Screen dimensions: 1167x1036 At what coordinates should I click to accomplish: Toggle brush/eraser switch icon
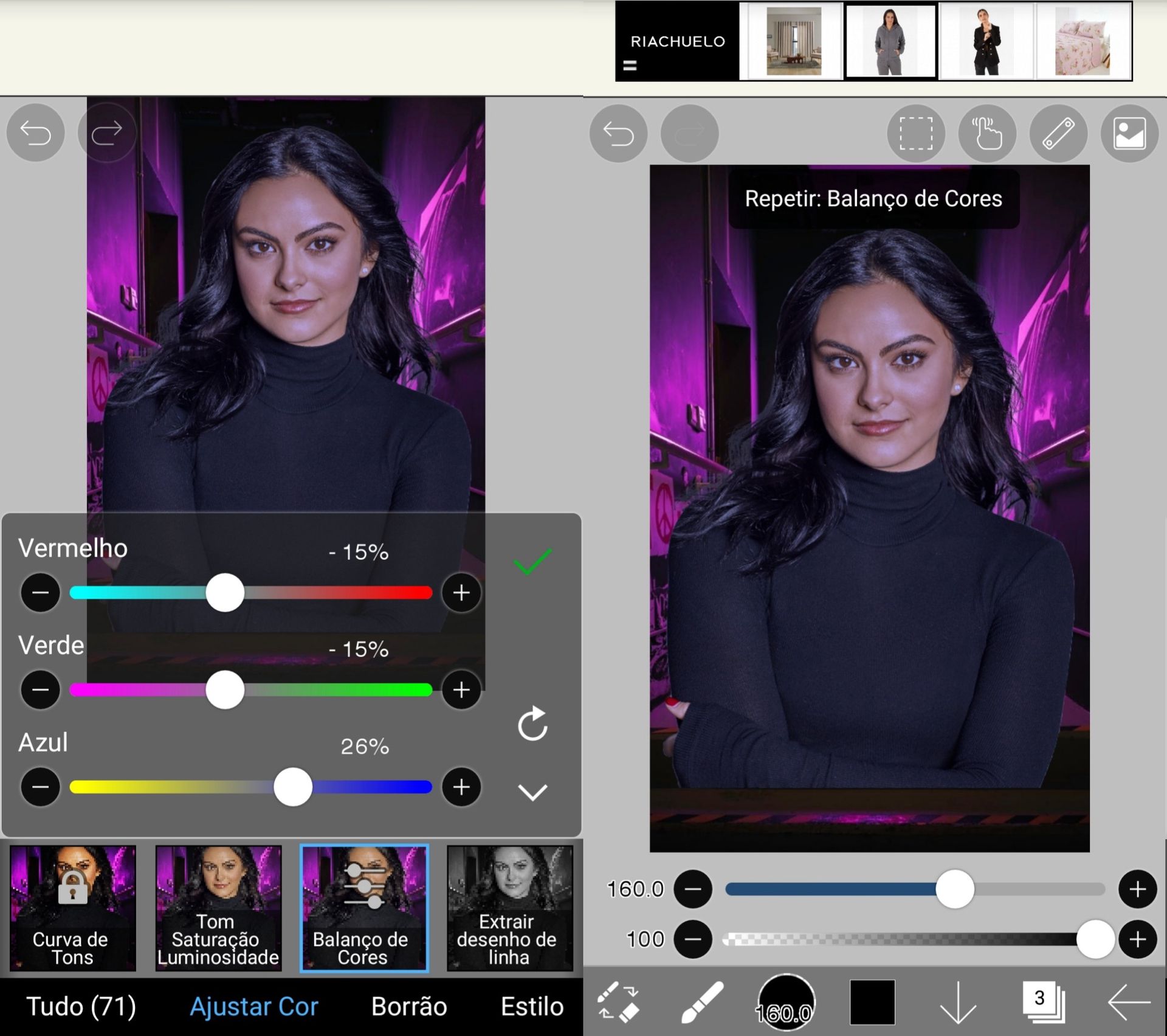[x=618, y=1001]
